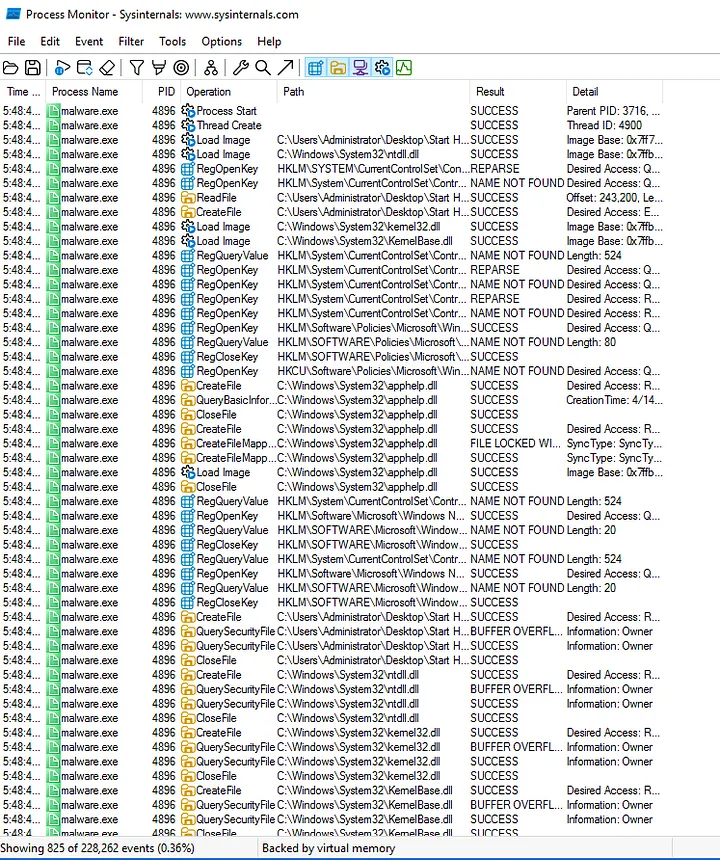Sort by the PID column header
Screen dimensions: 720x860
[161, 92]
